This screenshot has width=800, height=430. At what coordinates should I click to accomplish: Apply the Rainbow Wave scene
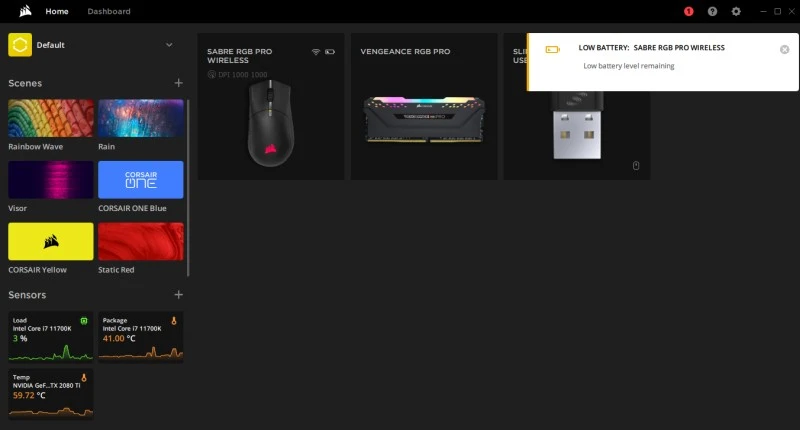[51, 118]
